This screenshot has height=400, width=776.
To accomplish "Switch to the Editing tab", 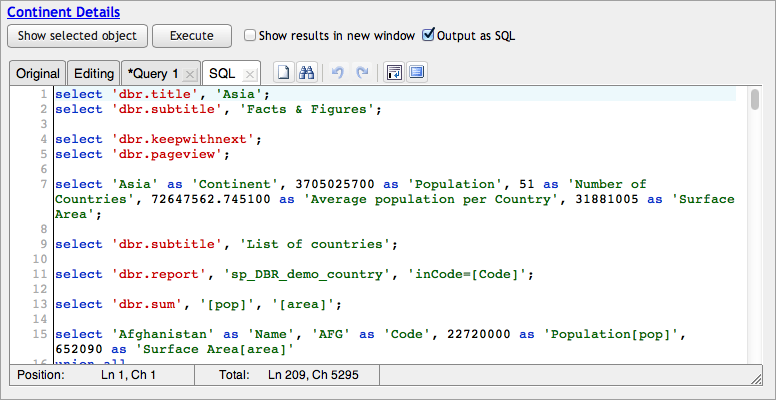I will click(x=93, y=74).
